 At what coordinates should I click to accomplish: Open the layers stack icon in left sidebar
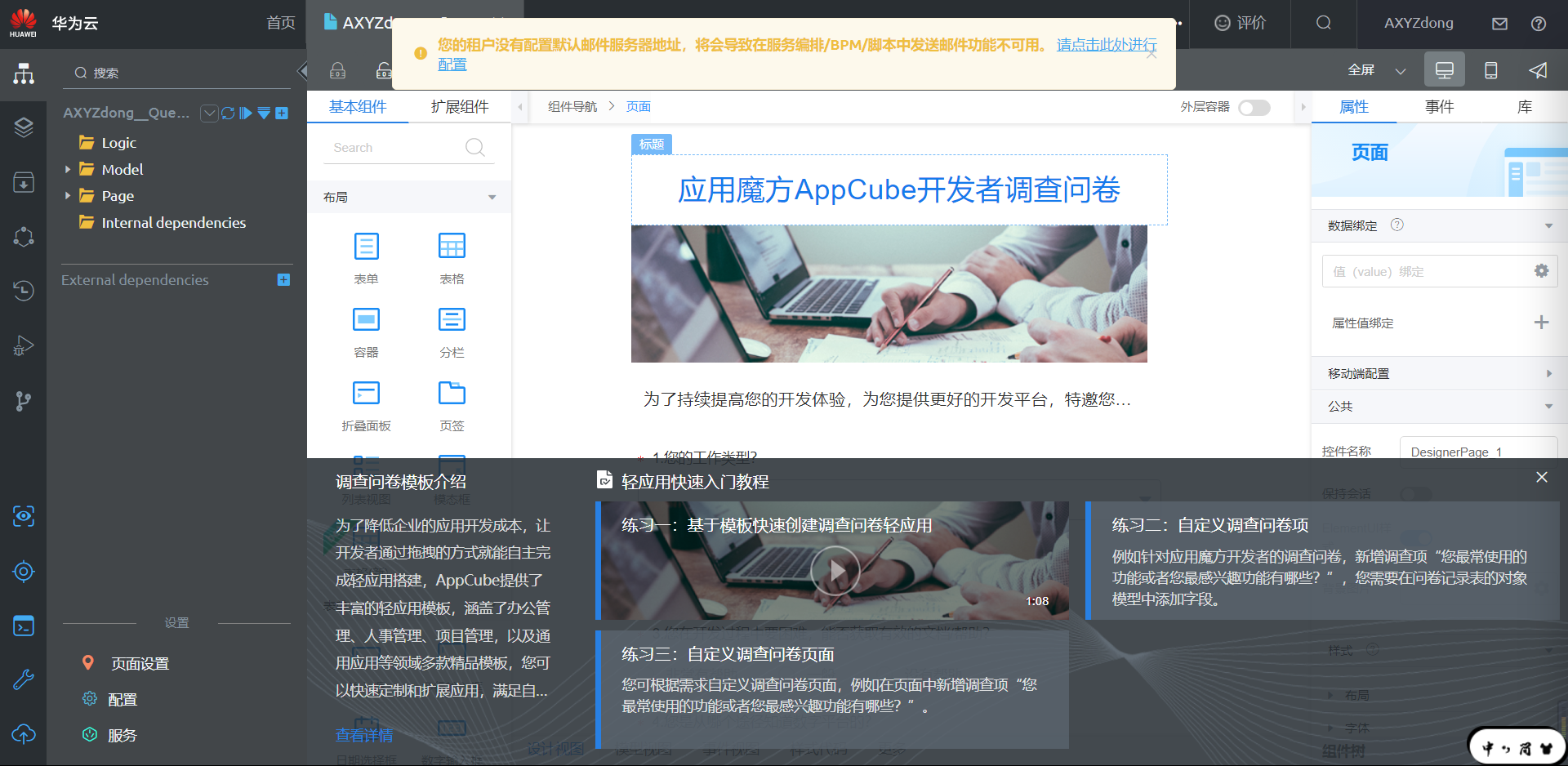24,127
